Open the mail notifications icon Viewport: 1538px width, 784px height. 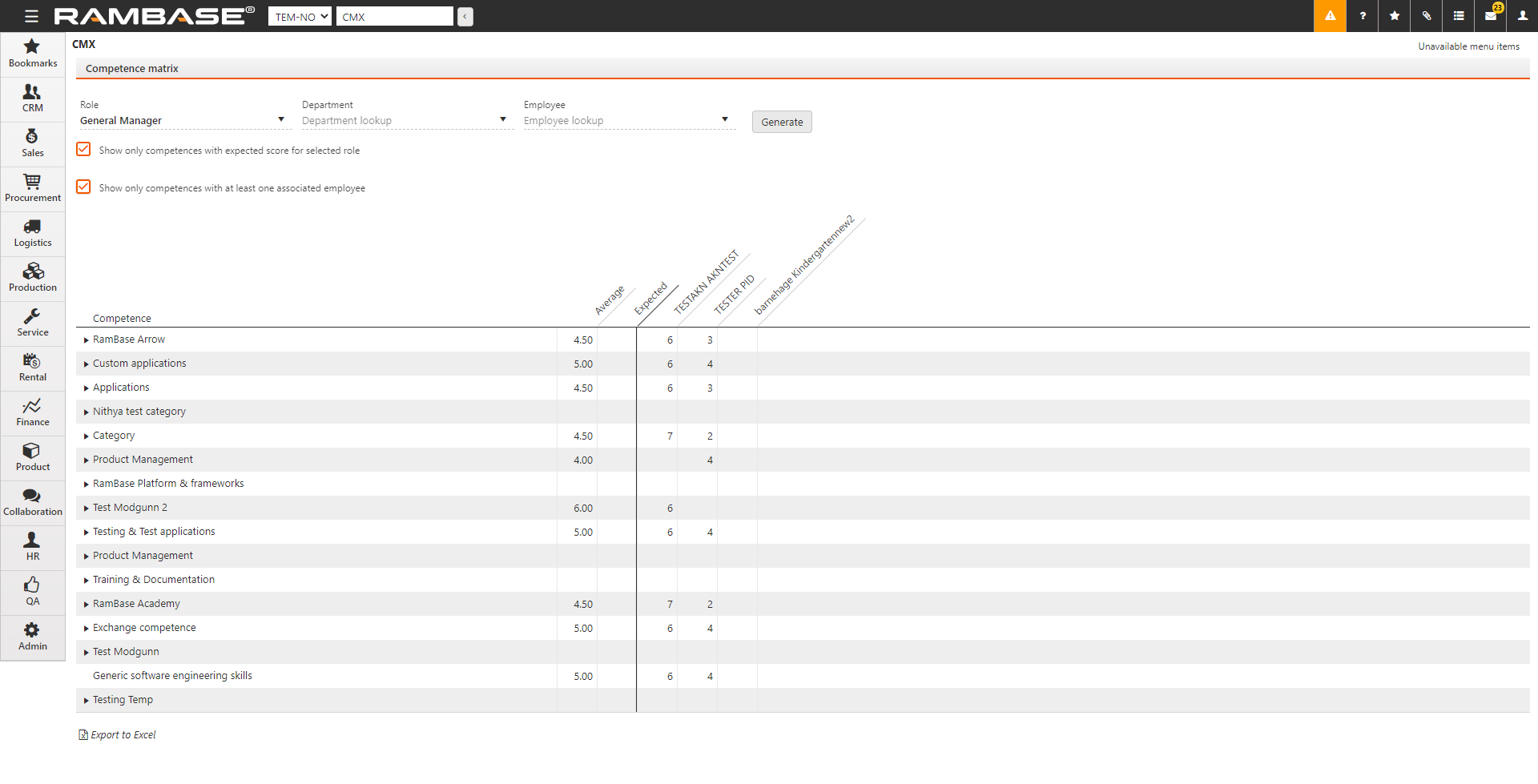tap(1490, 16)
